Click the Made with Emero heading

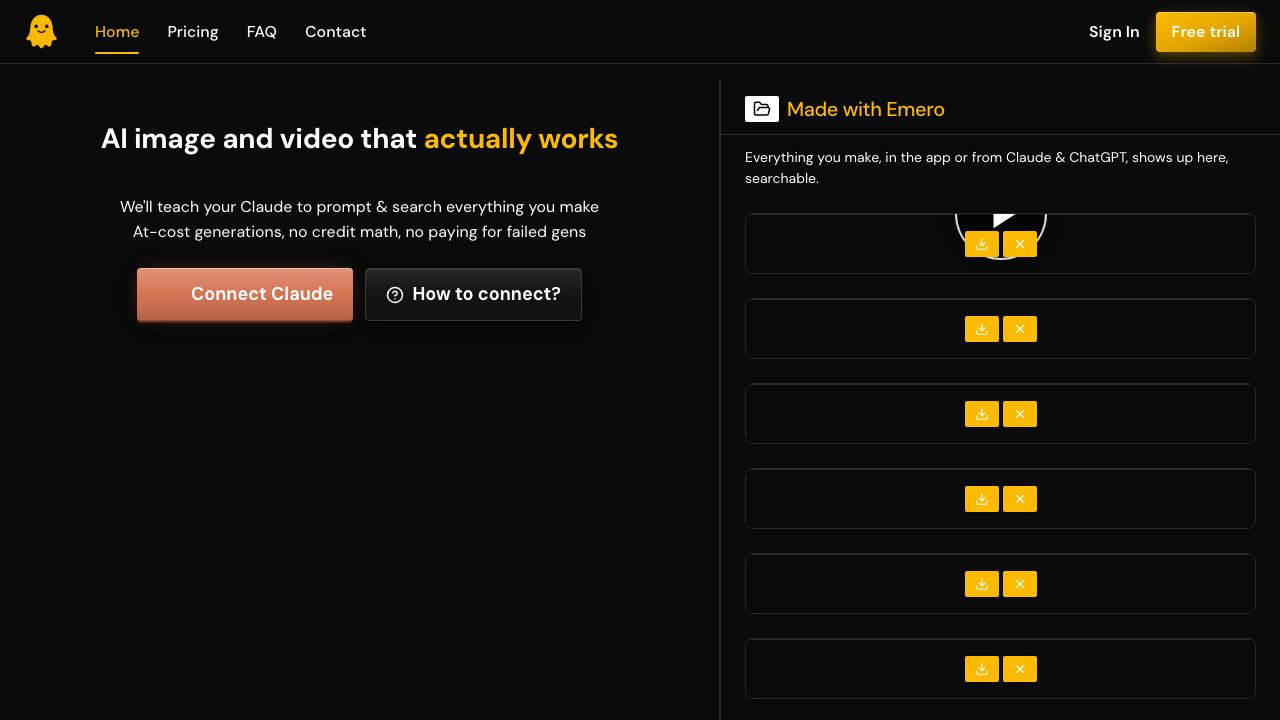pyautogui.click(x=866, y=109)
